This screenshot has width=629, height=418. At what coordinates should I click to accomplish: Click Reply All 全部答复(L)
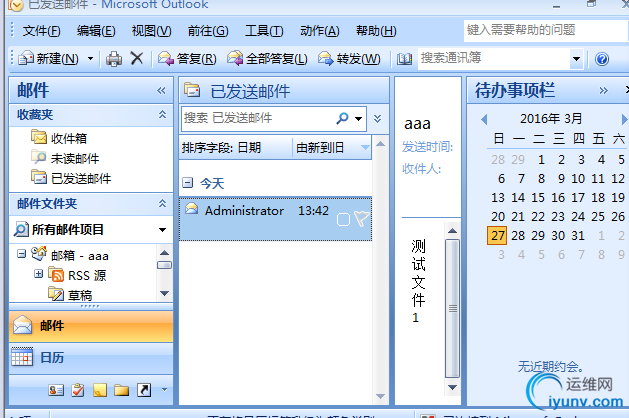tap(267, 59)
